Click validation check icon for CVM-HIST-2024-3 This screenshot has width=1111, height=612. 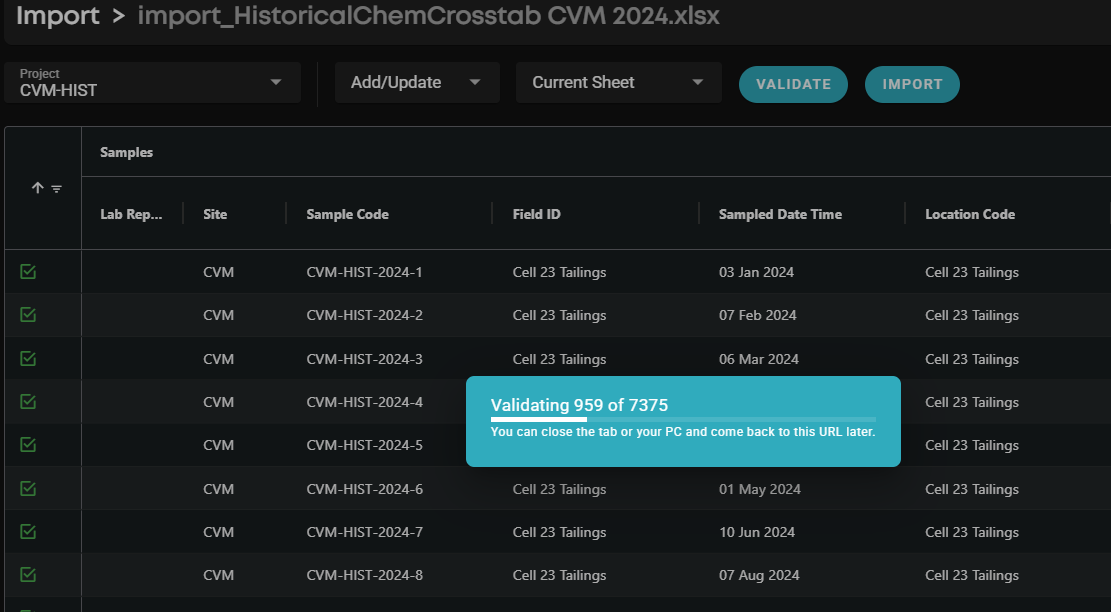pos(28,359)
